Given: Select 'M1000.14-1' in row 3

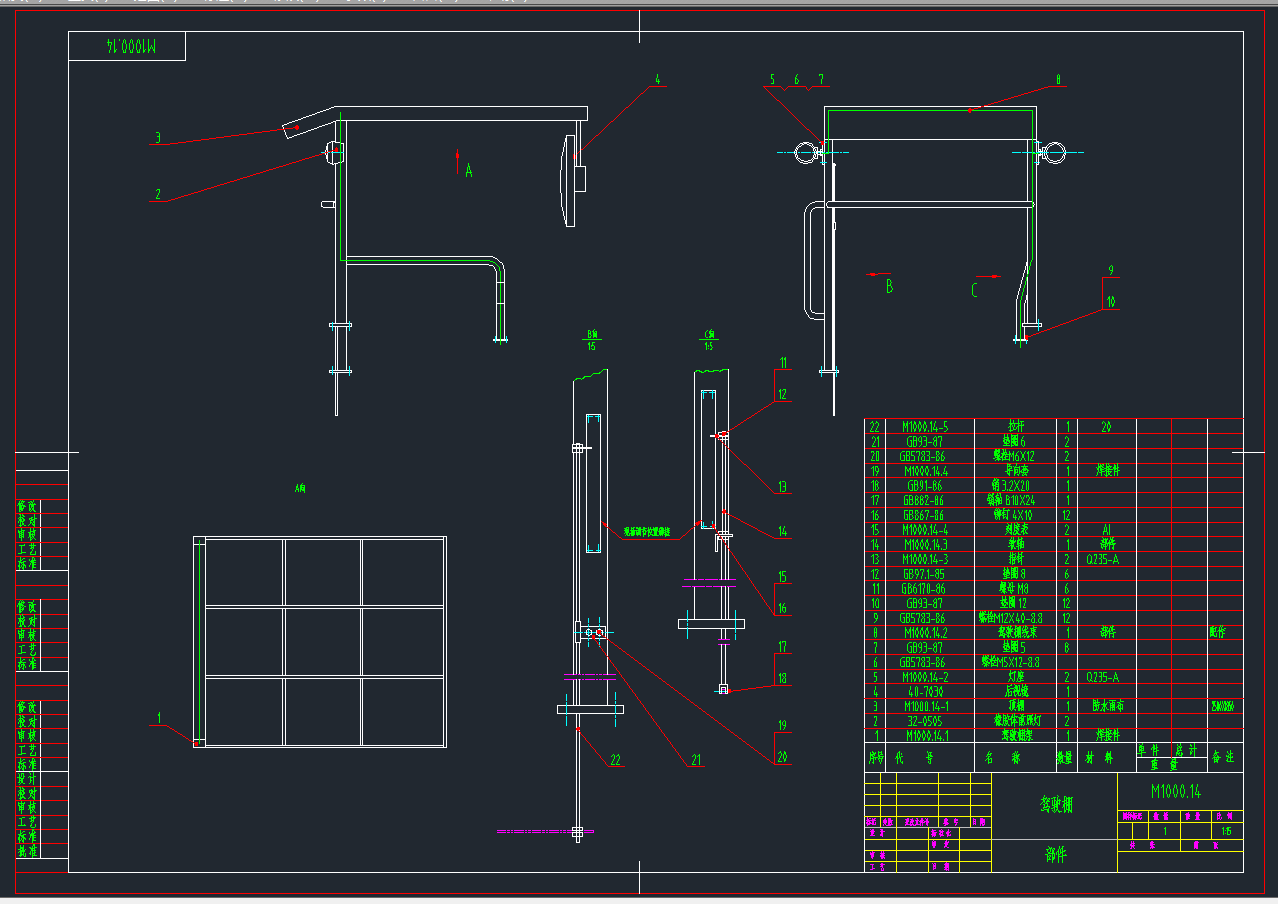Looking at the screenshot, I should coord(925,706).
